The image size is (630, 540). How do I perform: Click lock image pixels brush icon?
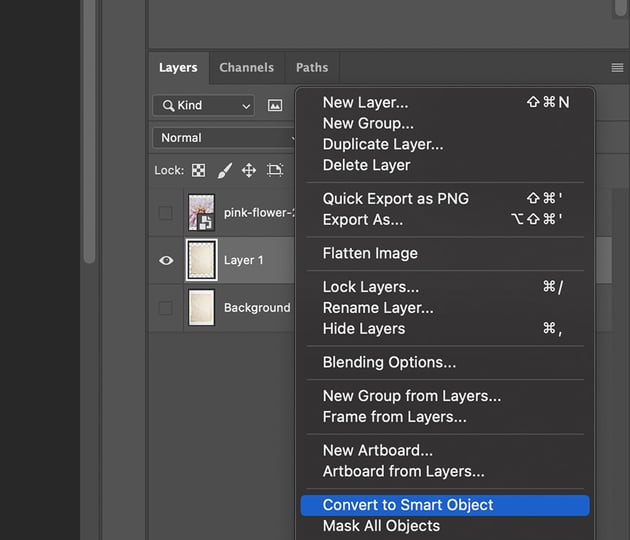coord(225,170)
